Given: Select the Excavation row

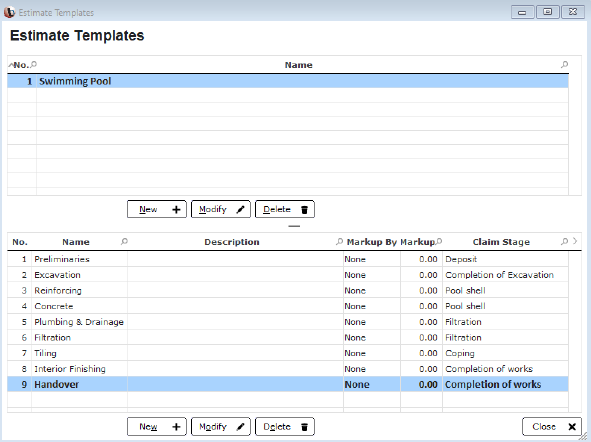Looking at the screenshot, I should pyautogui.click(x=288, y=275).
